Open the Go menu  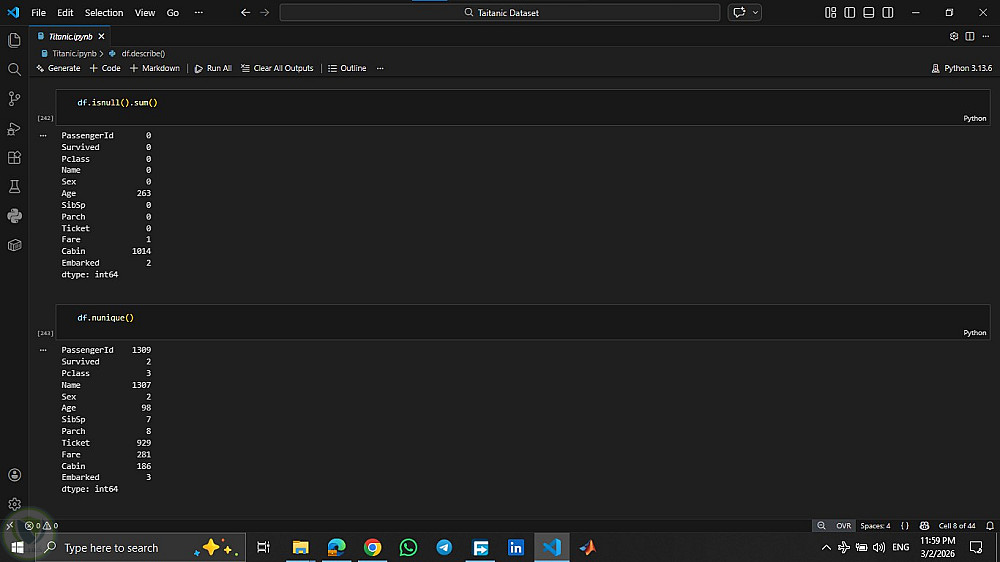pyautogui.click(x=173, y=12)
